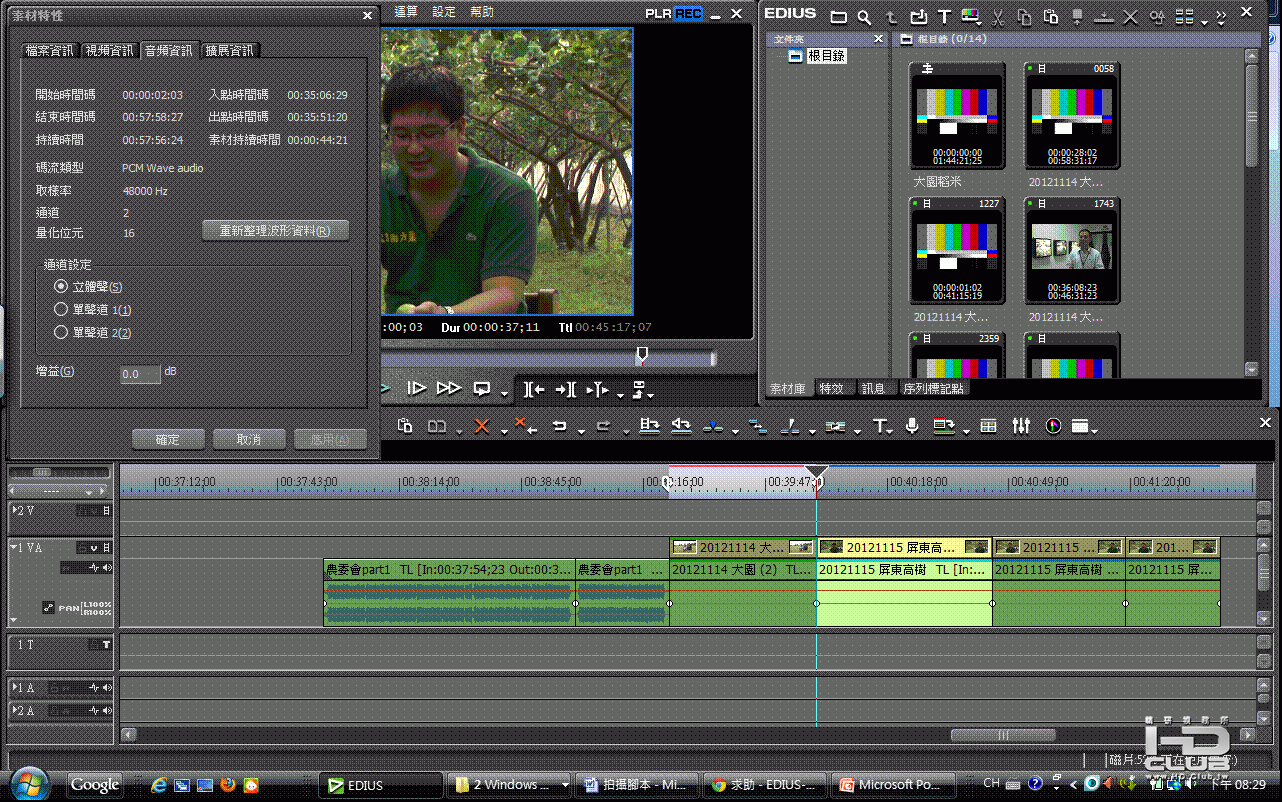Switch to 檔案資訊 tab
Viewport: 1282px width, 802px height.
point(50,50)
